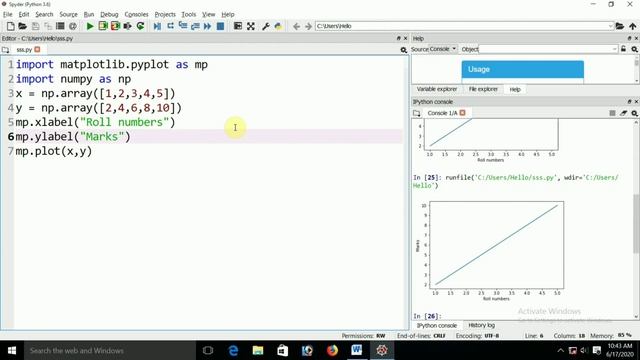Open IPython console options magnifier icon
The image size is (640, 360).
(x=634, y=113)
